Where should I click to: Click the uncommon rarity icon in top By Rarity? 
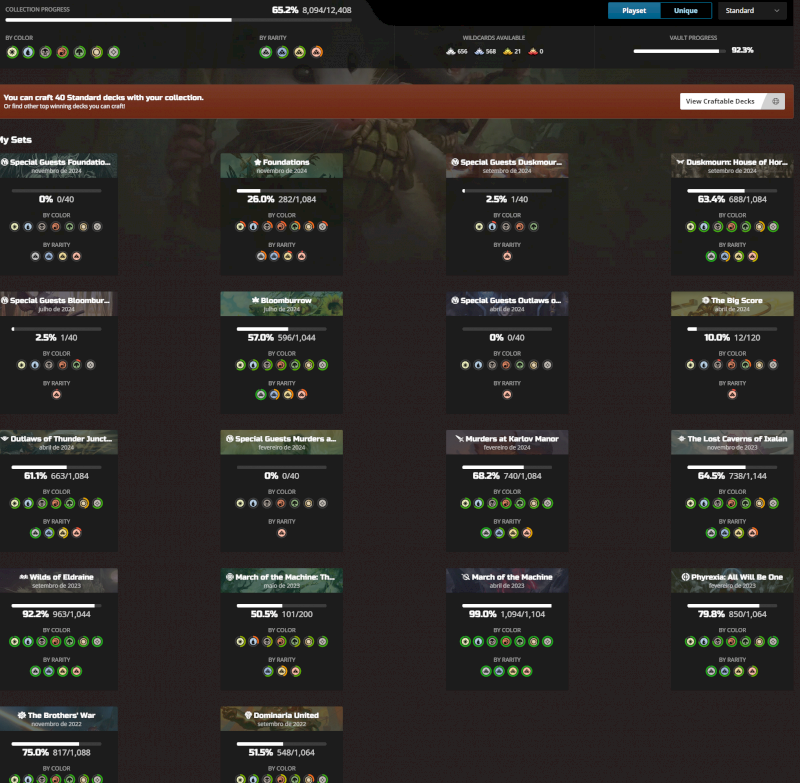(x=282, y=52)
